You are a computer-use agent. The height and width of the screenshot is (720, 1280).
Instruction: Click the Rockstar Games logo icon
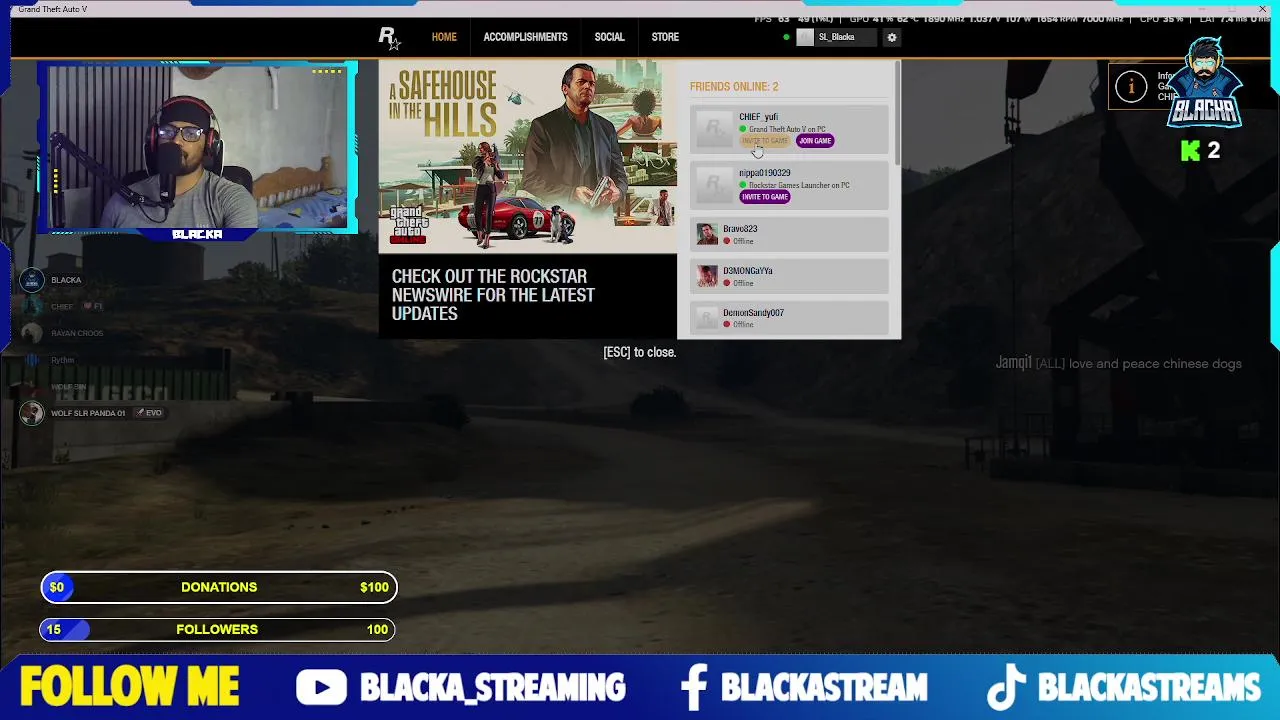[x=389, y=37]
